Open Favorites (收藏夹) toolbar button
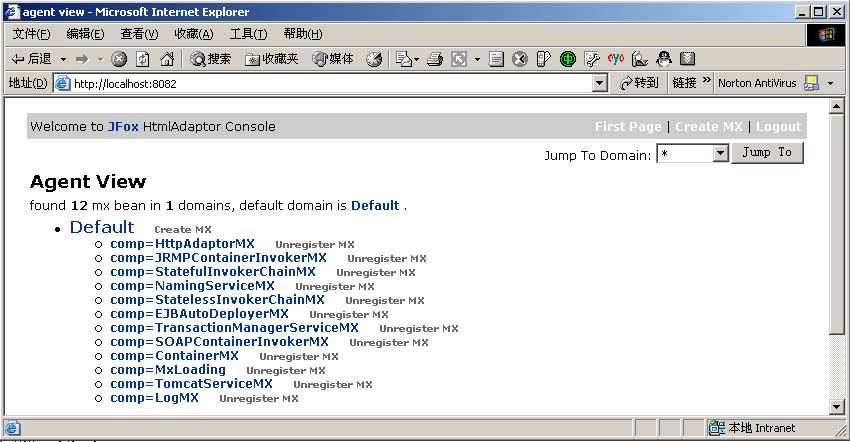 [272, 59]
